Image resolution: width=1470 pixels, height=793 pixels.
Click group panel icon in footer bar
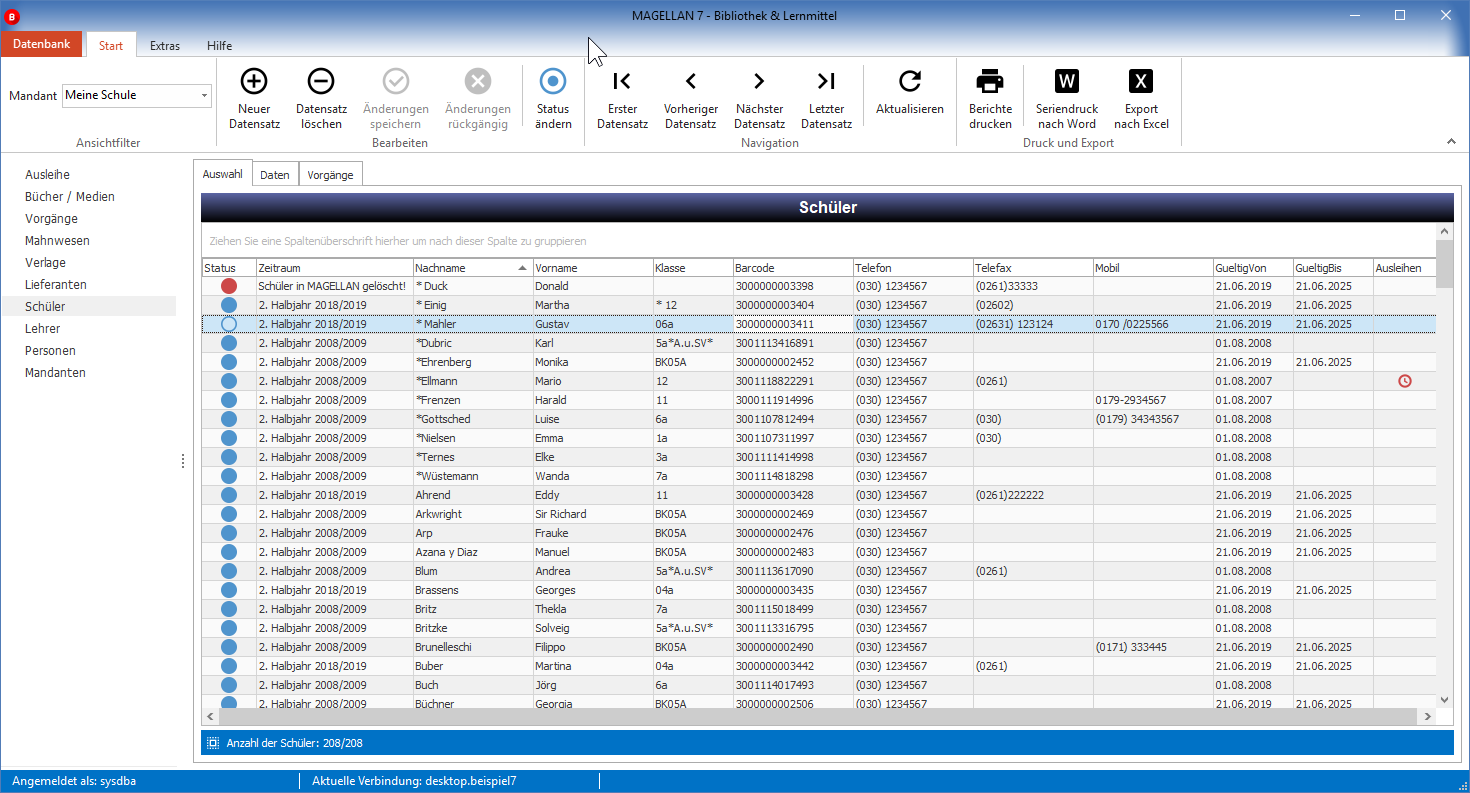(213, 743)
